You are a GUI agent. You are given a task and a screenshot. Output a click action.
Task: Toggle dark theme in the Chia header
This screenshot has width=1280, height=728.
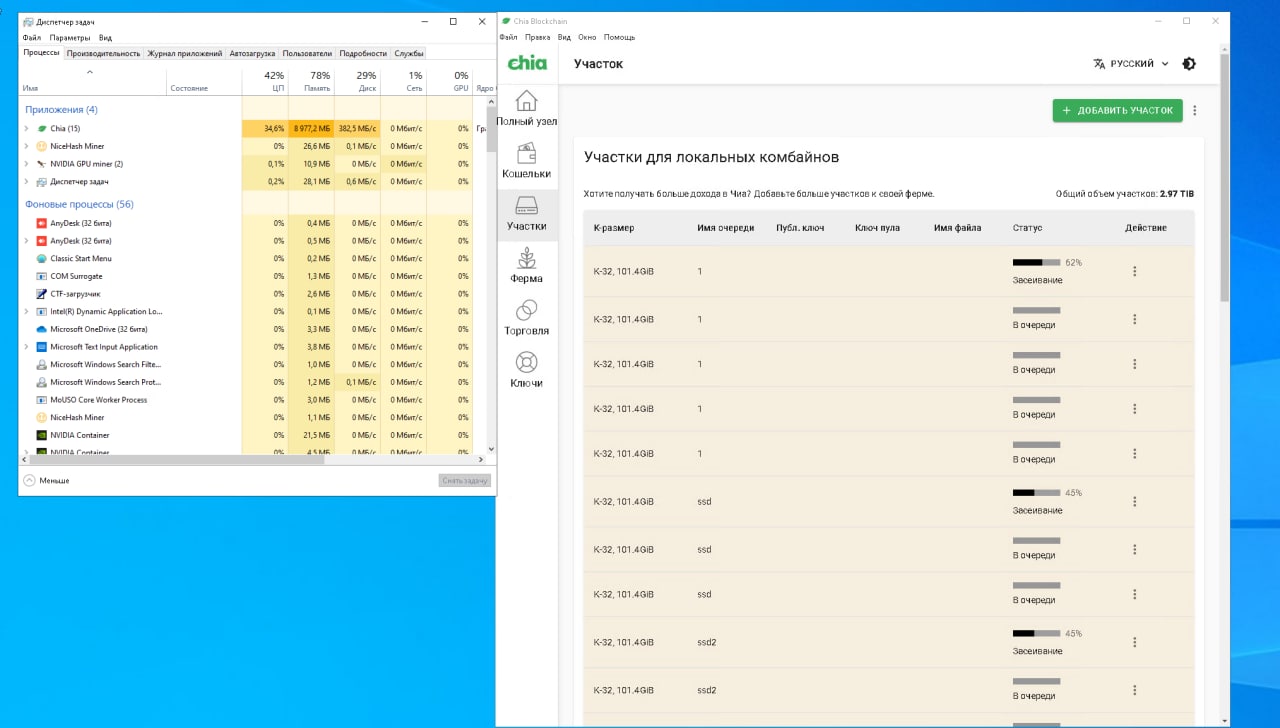[1188, 63]
